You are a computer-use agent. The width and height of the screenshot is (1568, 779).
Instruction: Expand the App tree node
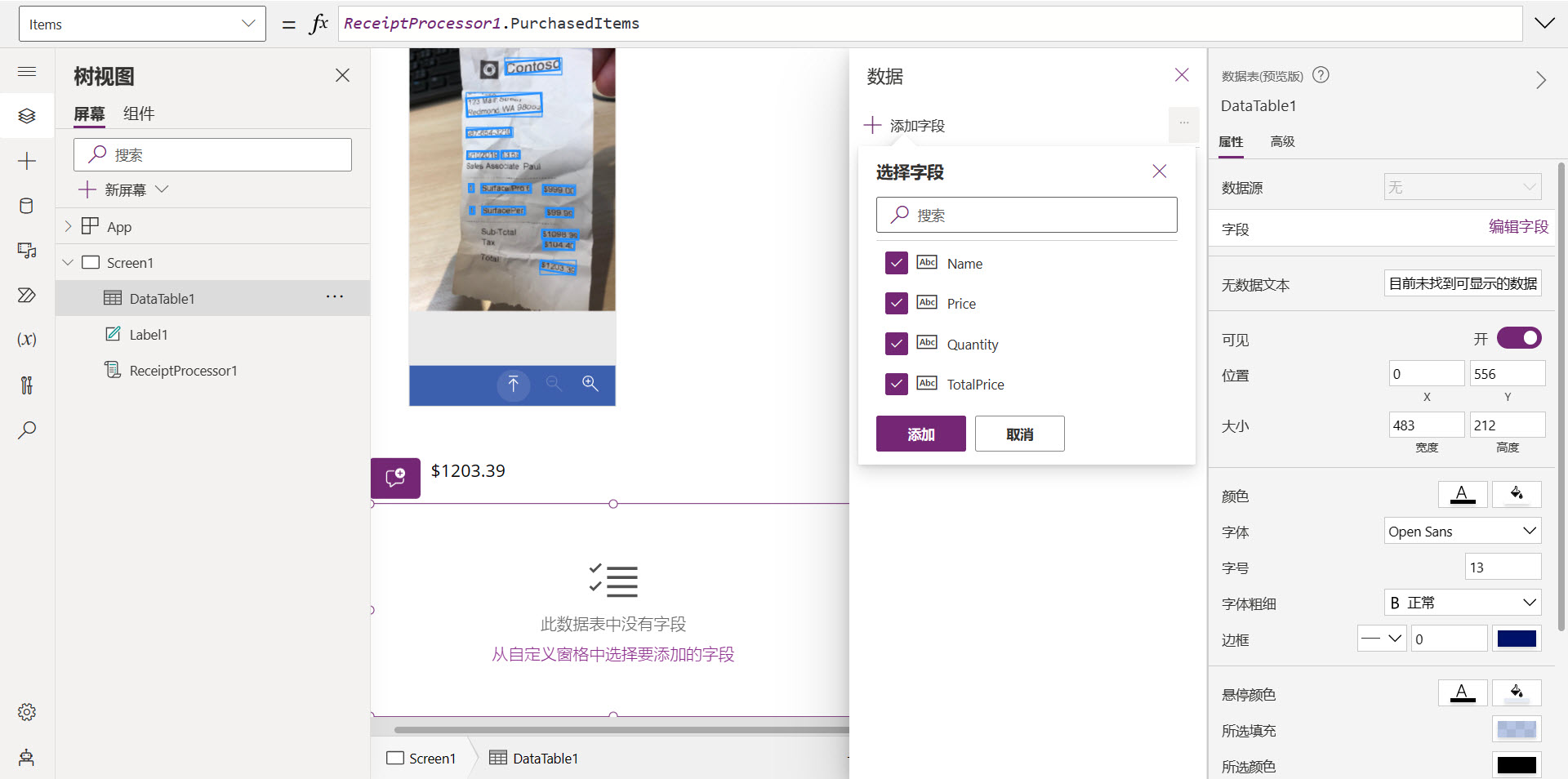(69, 226)
